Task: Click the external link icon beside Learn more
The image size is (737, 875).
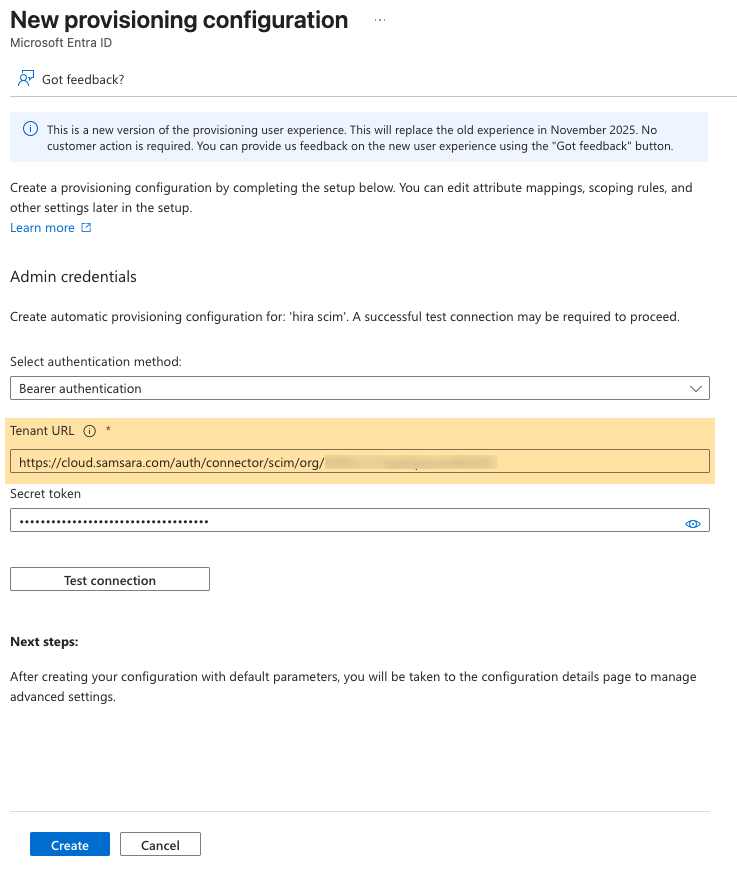Action: click(x=86, y=228)
